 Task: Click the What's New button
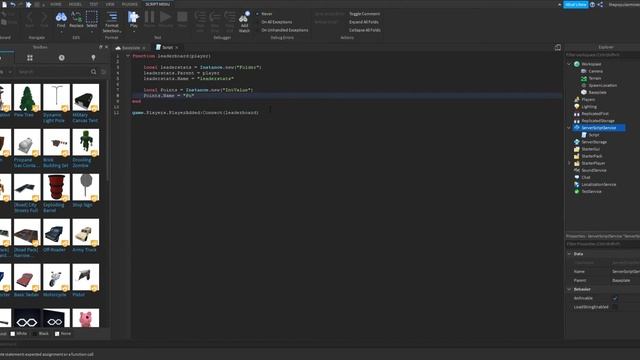click(576, 4)
